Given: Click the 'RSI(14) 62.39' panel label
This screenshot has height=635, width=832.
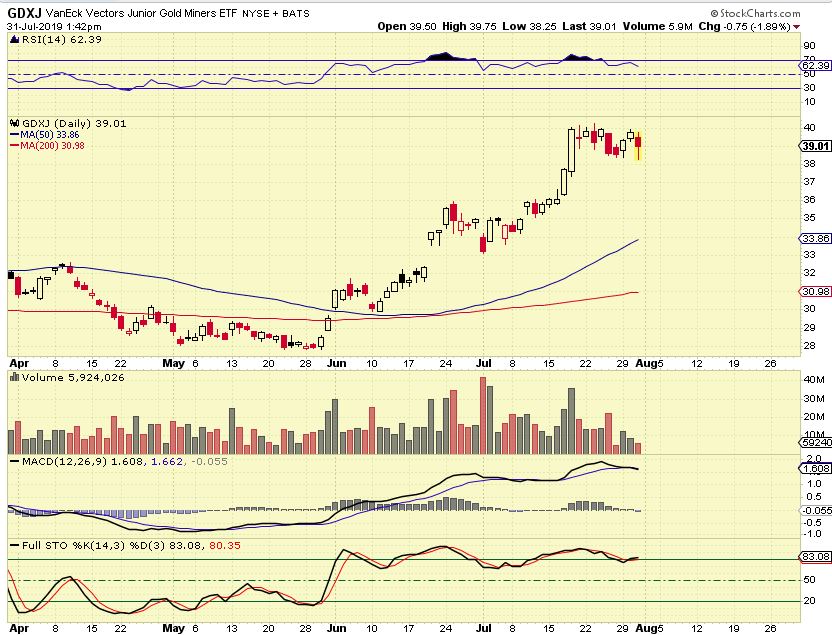Looking at the screenshot, I should click(x=62, y=39).
